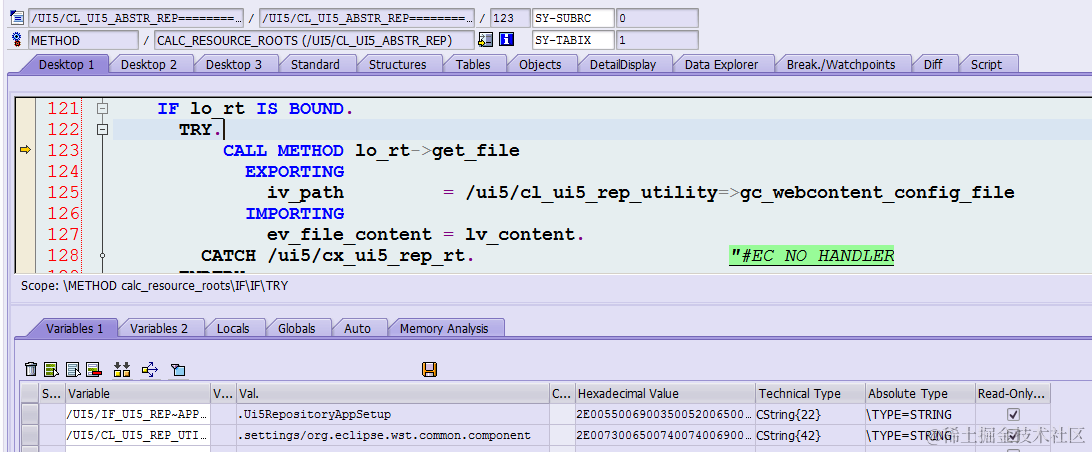This screenshot has width=1092, height=452.
Task: Click the "#EC NO HANDLER" comment
Action: click(811, 256)
